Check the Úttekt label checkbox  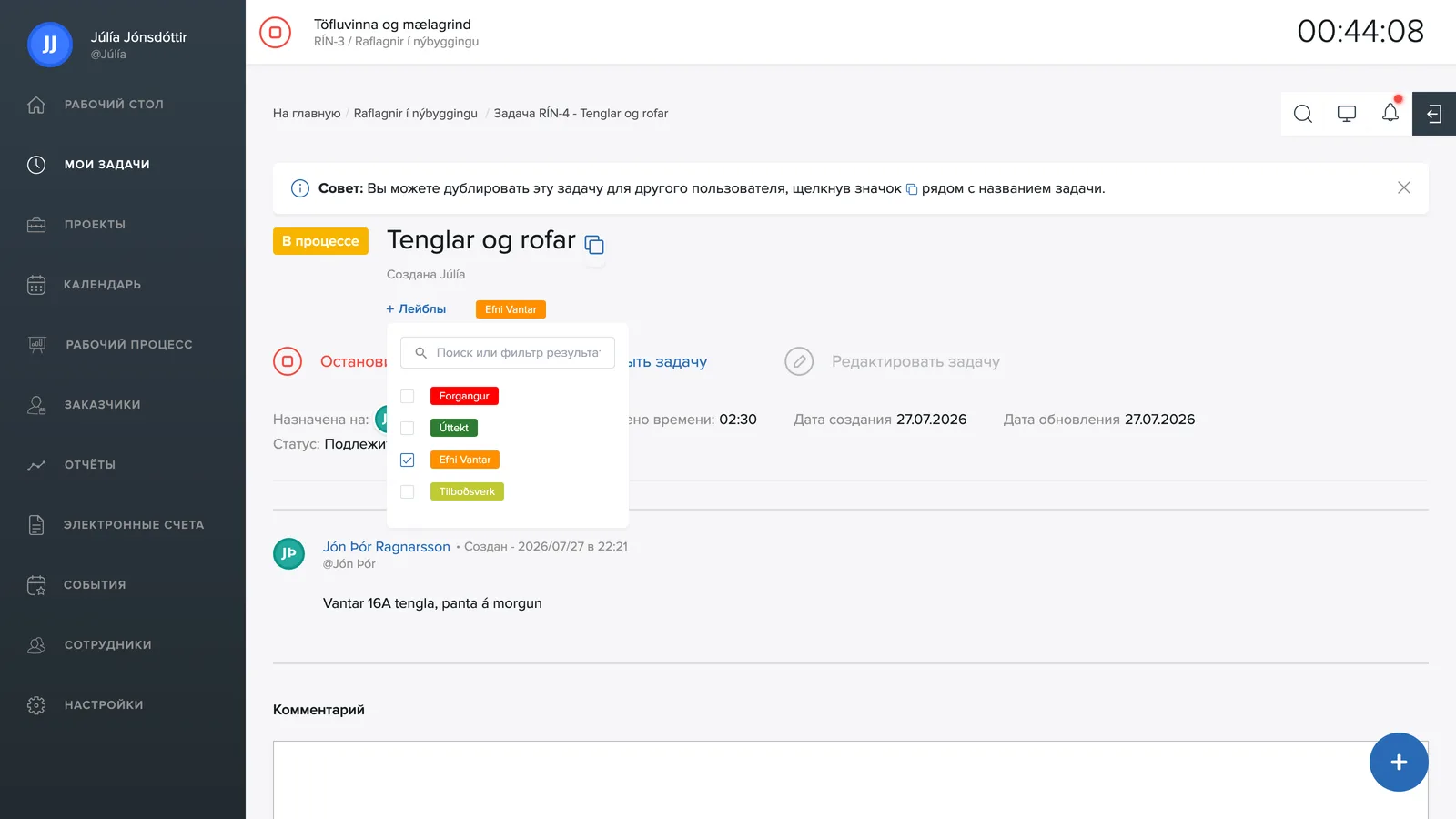pos(408,428)
